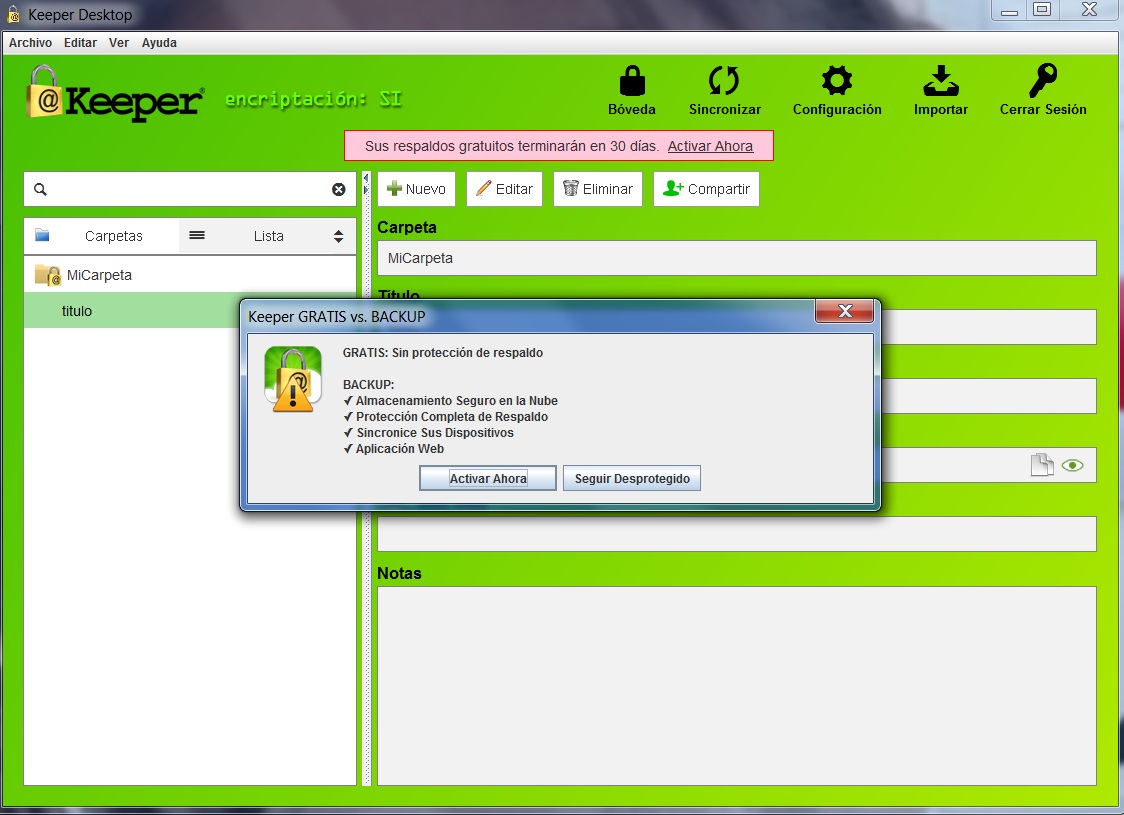Click the warning padlock dialog icon

click(x=293, y=378)
